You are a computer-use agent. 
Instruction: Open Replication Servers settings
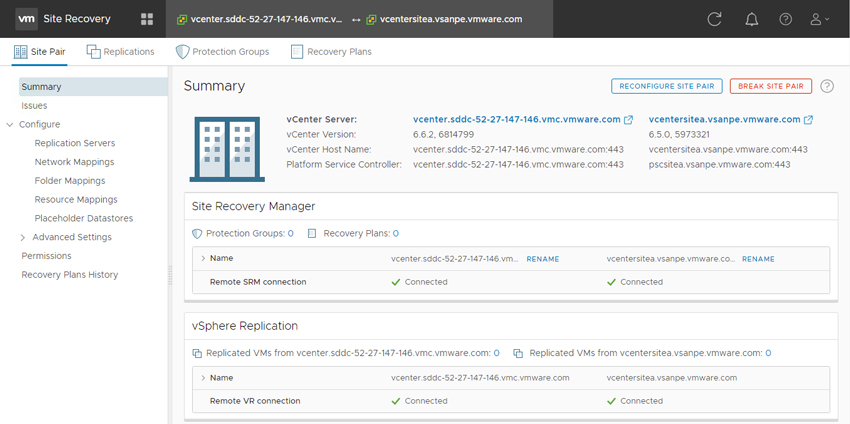click(75, 143)
